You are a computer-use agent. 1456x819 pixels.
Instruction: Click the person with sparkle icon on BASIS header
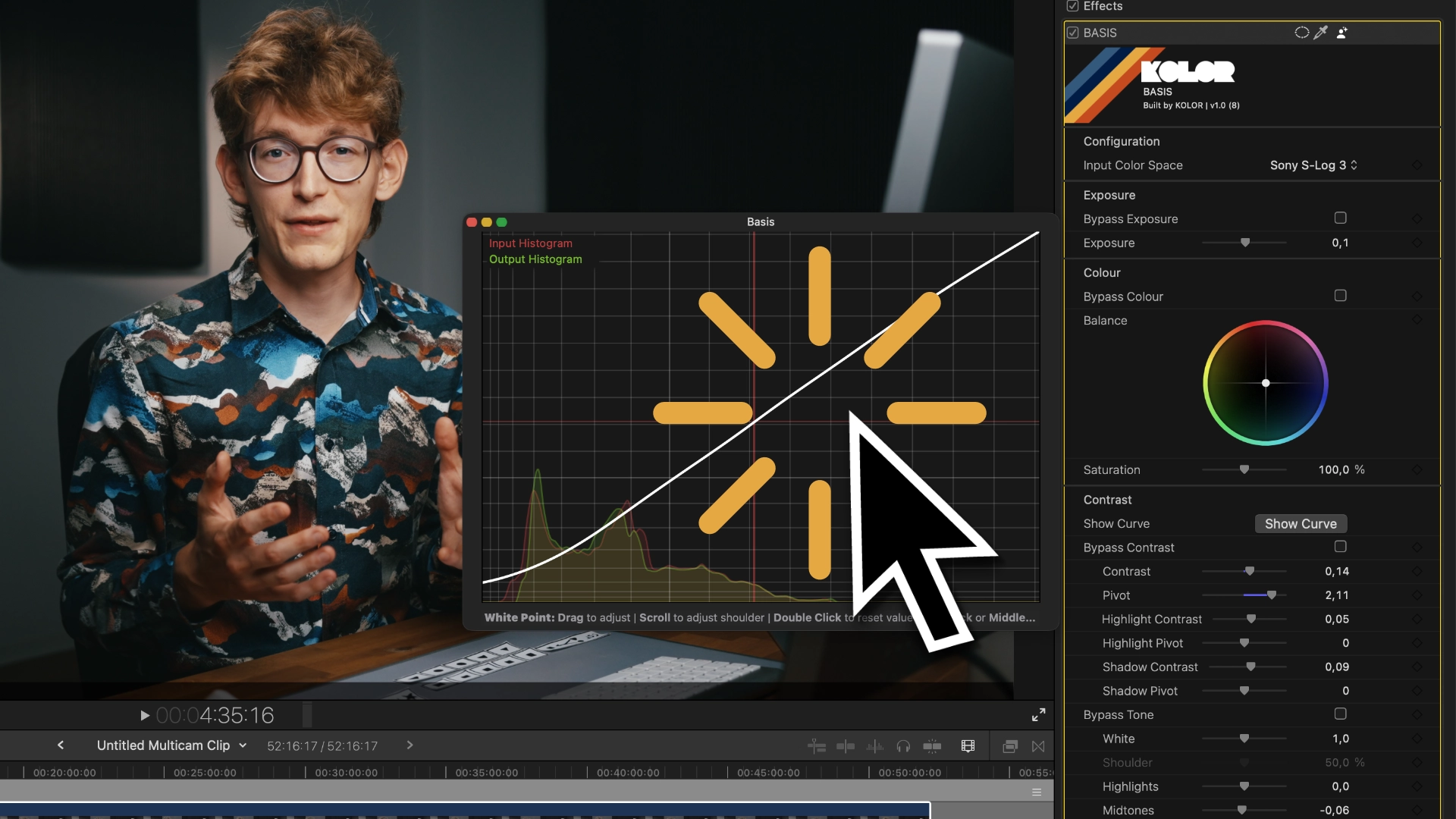point(1341,33)
